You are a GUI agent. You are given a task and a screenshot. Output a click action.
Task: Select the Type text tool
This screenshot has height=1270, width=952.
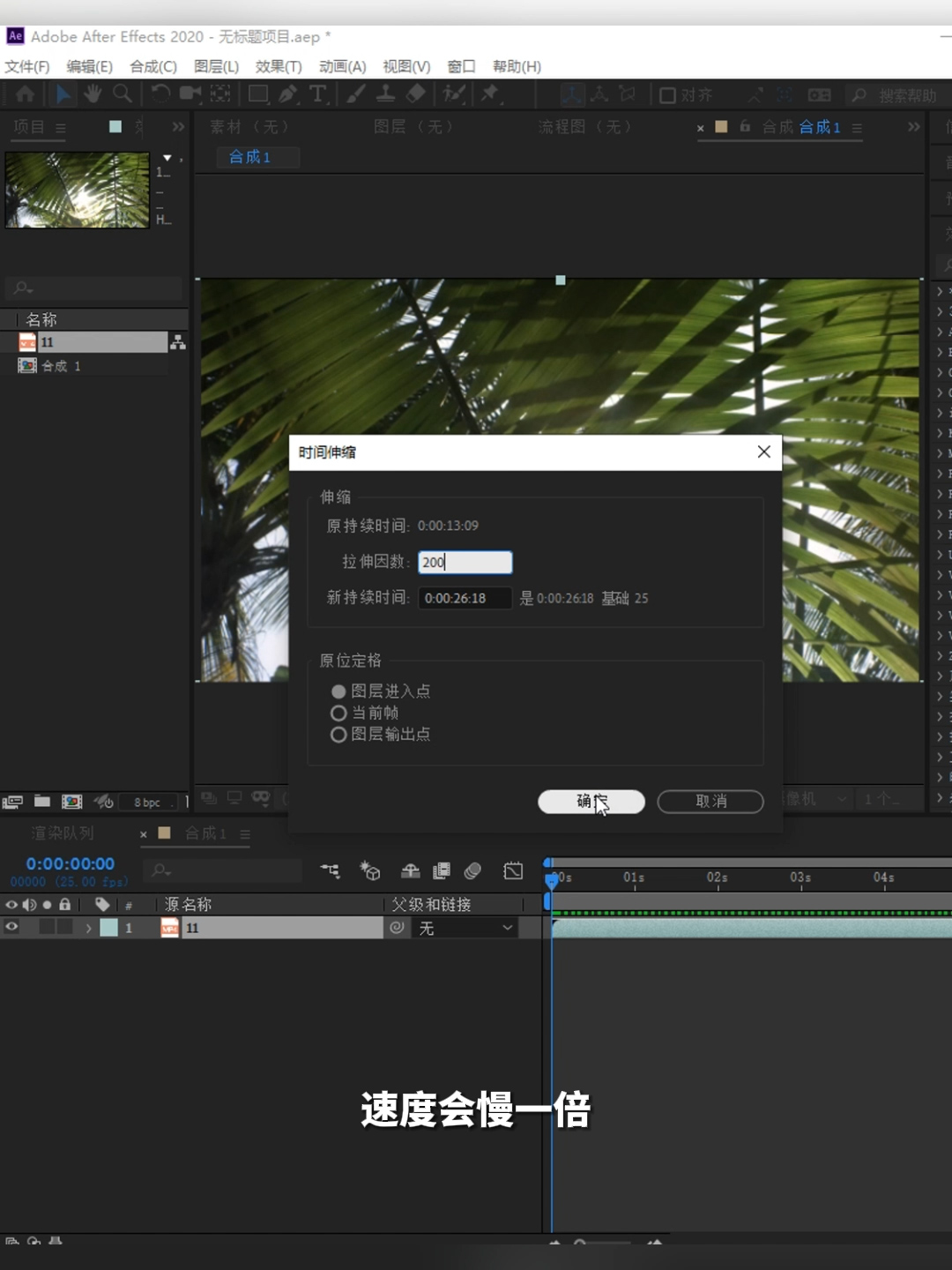click(x=317, y=93)
